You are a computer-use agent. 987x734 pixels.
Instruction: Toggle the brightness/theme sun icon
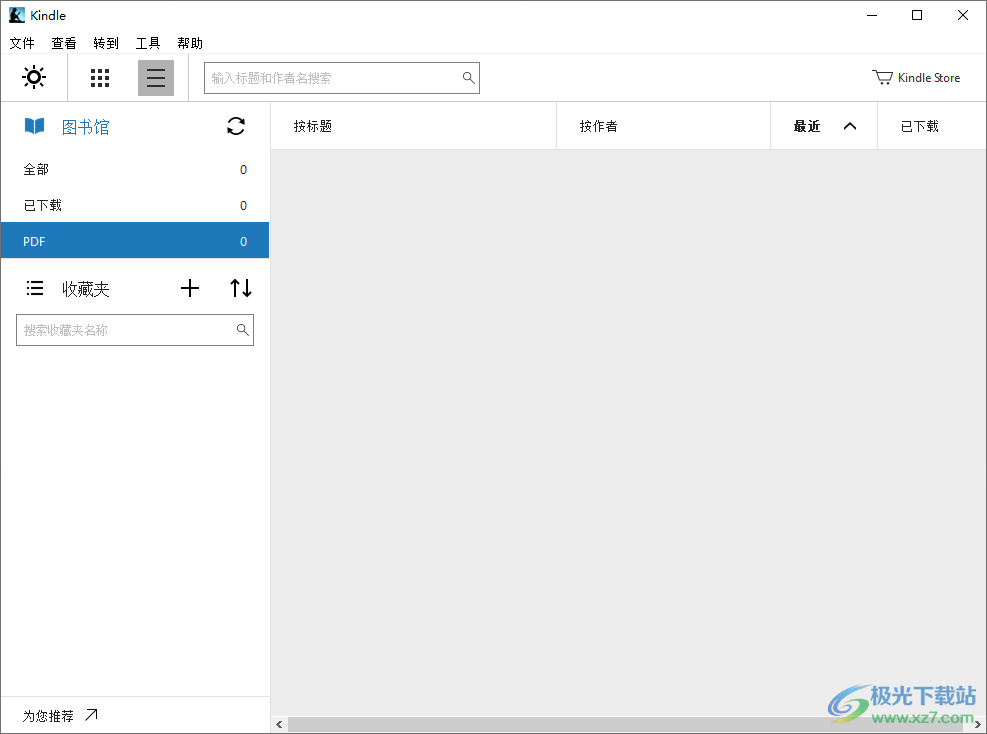point(34,77)
